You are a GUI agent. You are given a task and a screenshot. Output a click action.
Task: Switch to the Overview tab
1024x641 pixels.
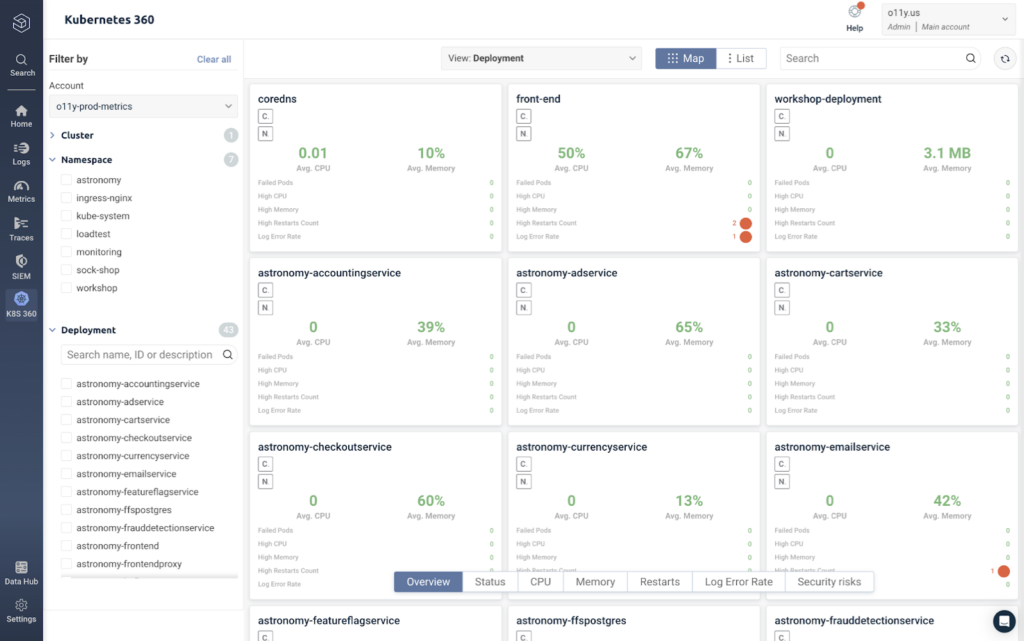[x=428, y=582]
